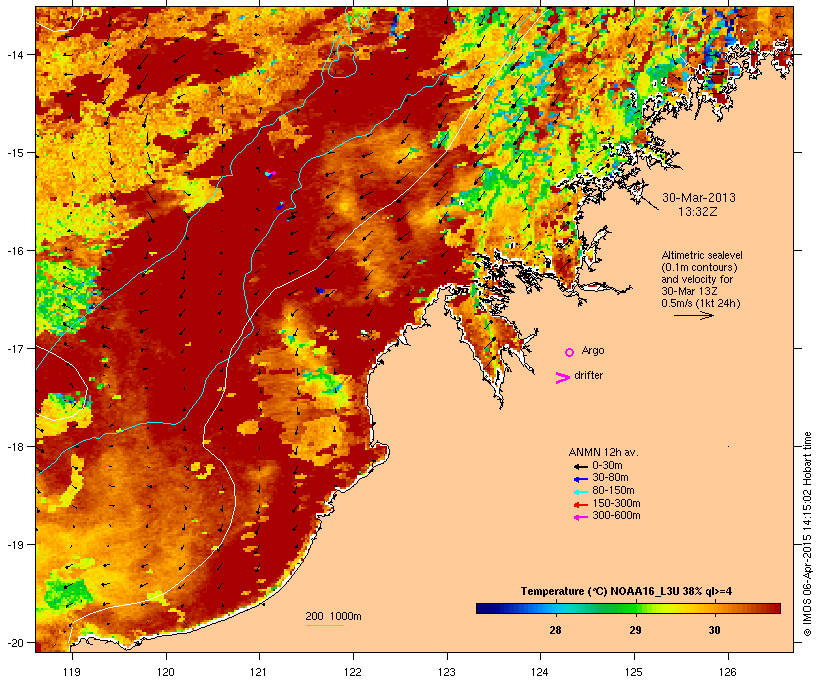The width and height of the screenshot is (820, 680).
Task: Click the 0.5m/s velocity scale arrow
Action: pos(693,315)
